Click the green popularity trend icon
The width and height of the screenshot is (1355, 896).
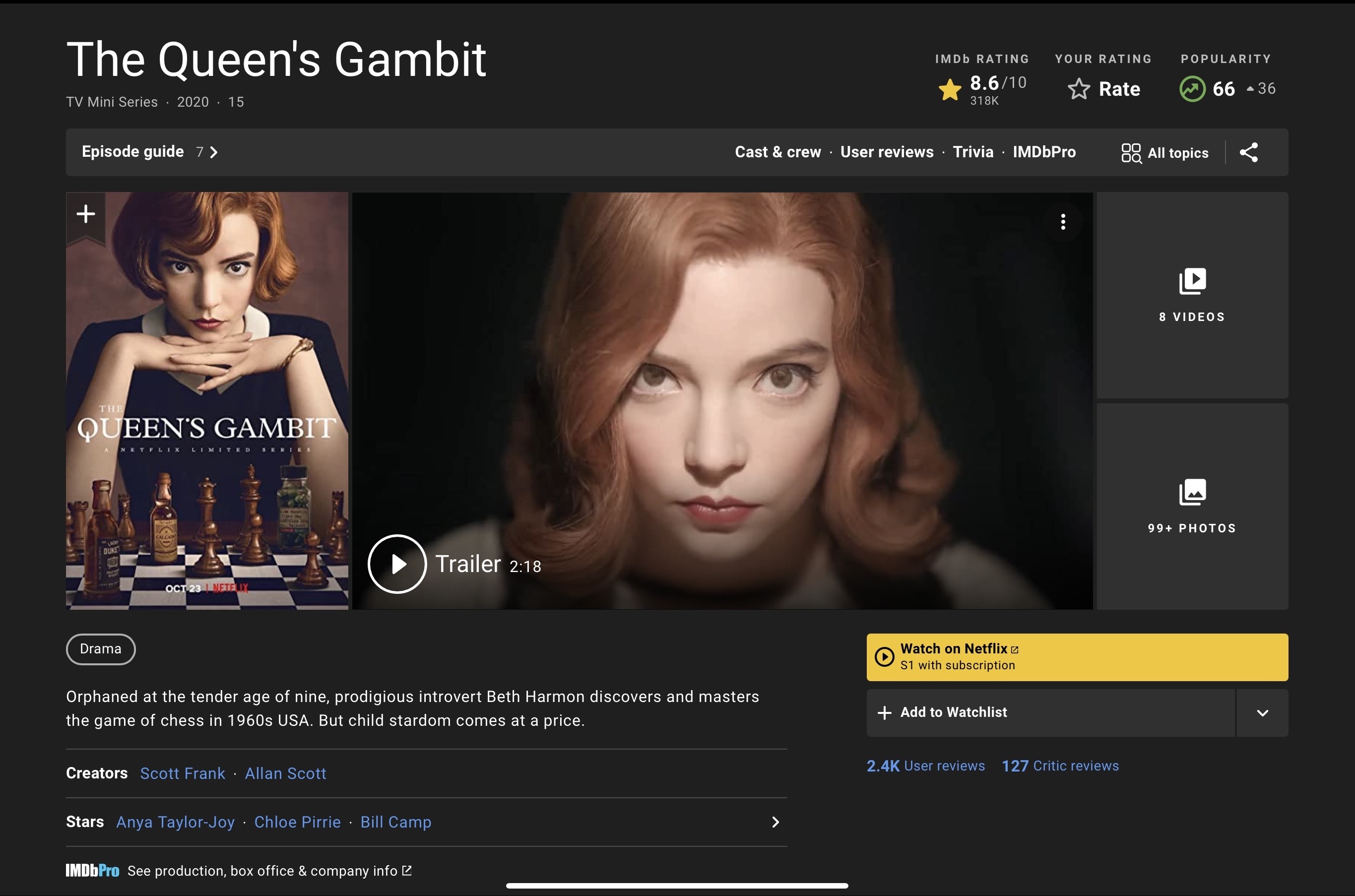pyautogui.click(x=1192, y=89)
